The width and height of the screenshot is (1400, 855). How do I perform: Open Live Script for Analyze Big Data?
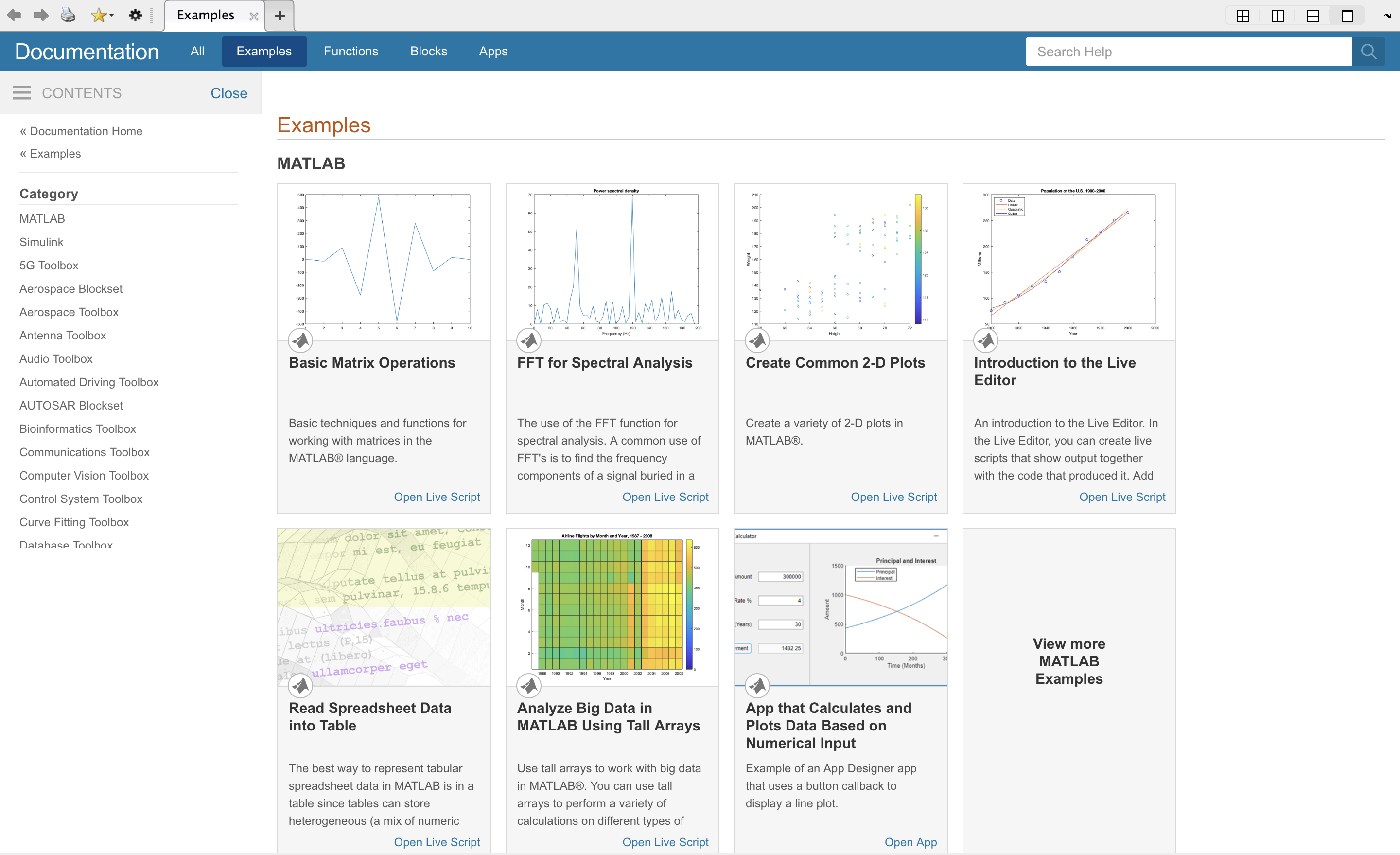click(x=665, y=842)
